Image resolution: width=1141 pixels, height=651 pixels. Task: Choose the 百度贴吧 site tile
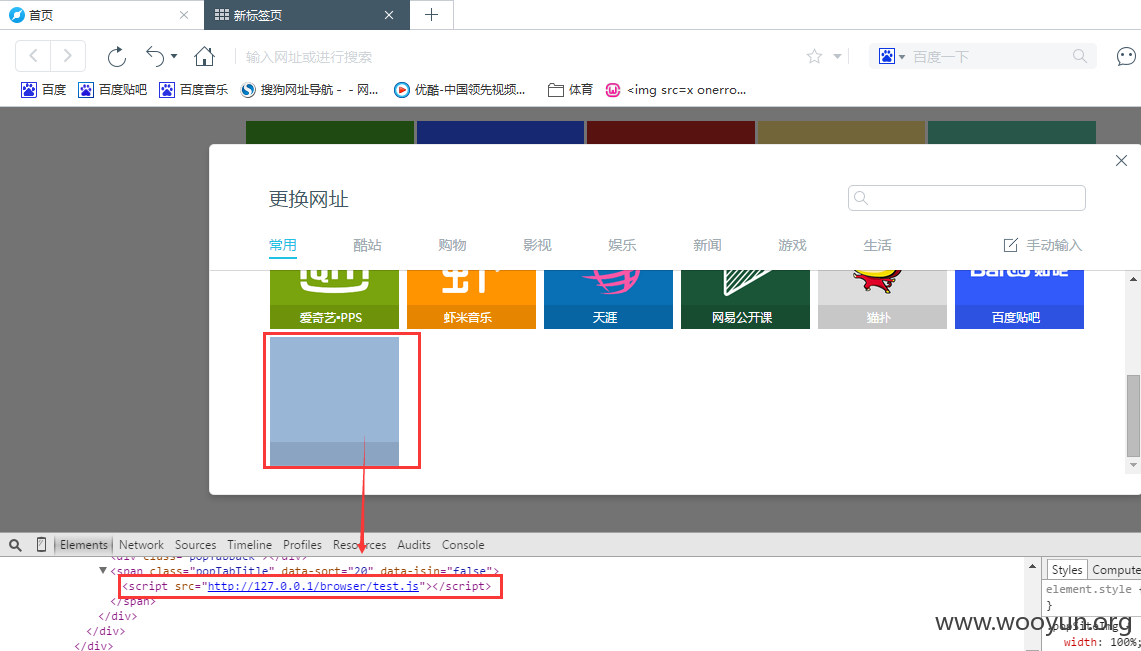point(1019,299)
